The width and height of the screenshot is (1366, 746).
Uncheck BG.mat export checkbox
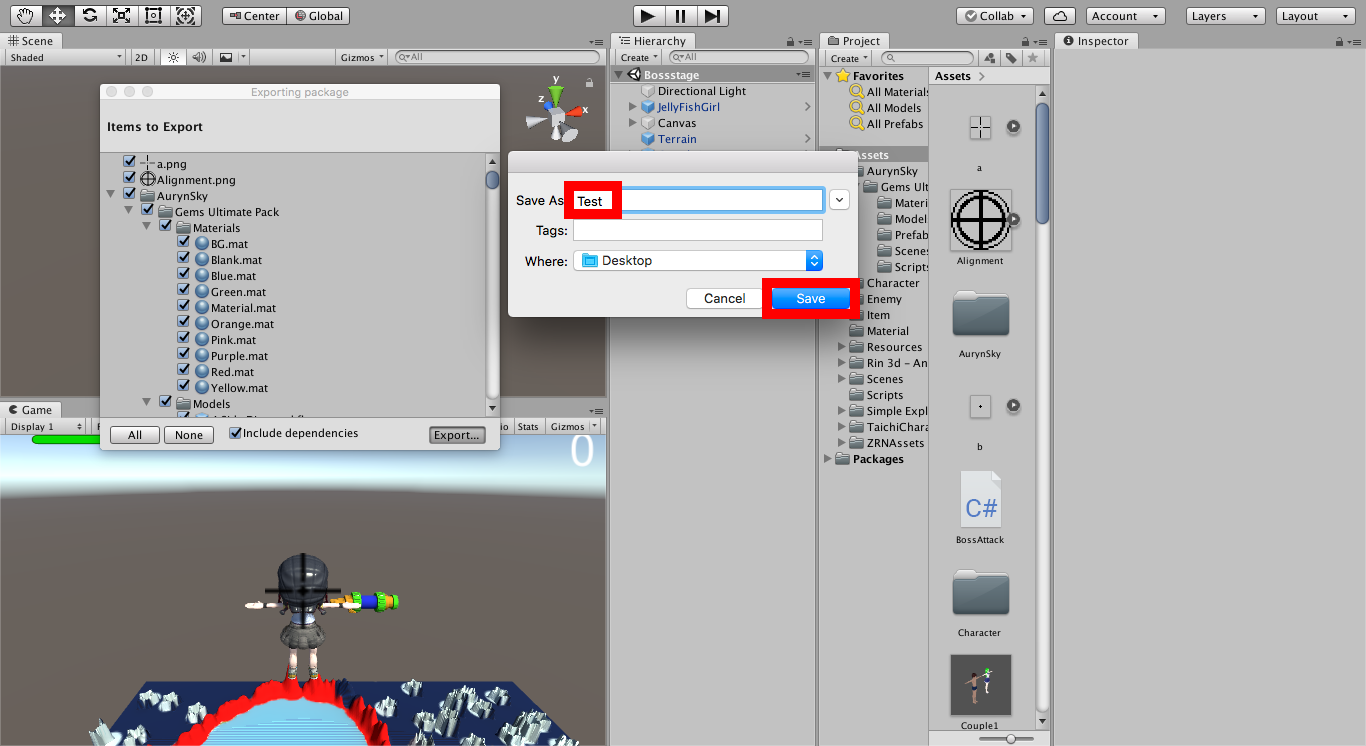(x=183, y=242)
